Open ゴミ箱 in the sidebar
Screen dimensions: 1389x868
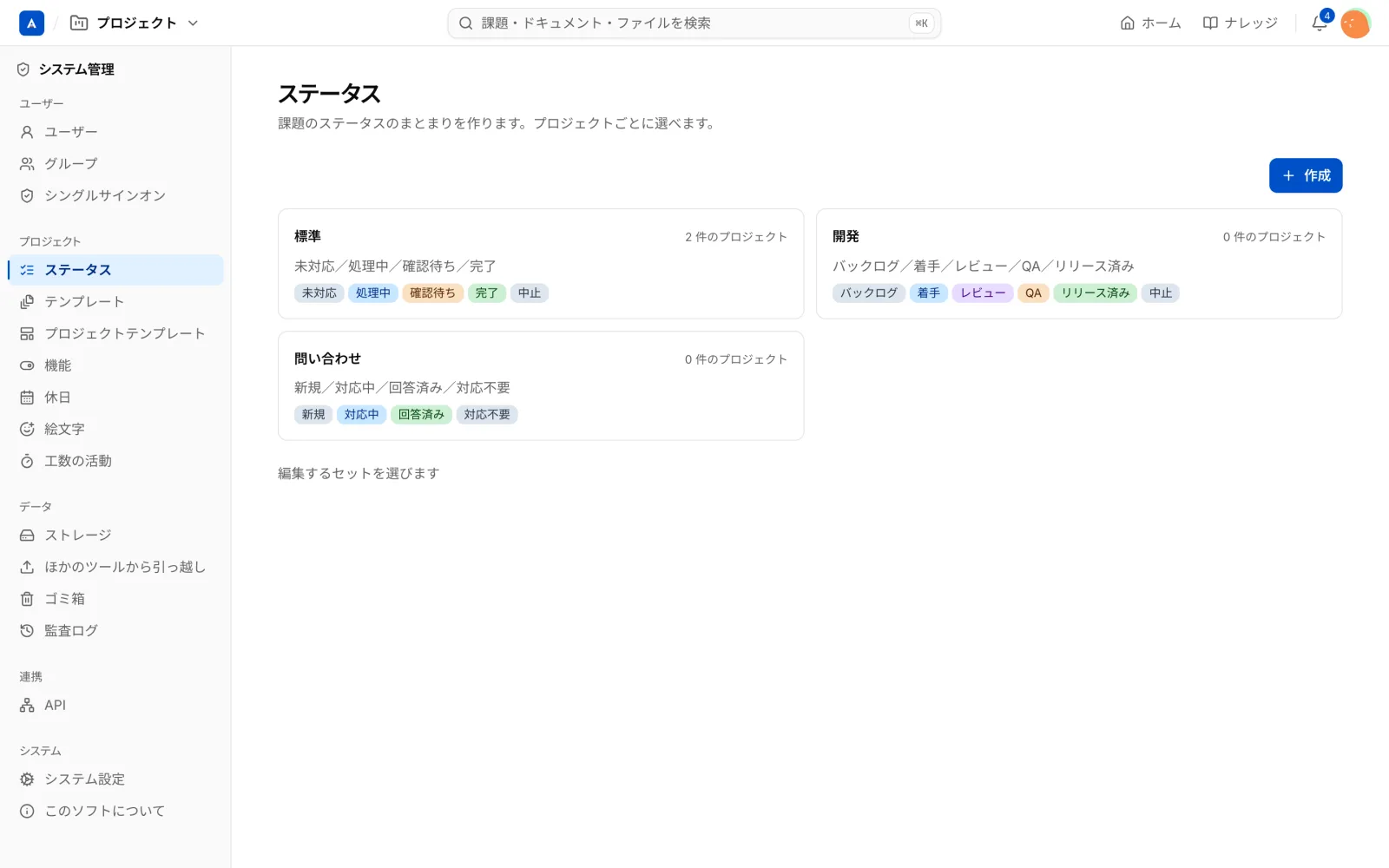[x=115, y=599]
